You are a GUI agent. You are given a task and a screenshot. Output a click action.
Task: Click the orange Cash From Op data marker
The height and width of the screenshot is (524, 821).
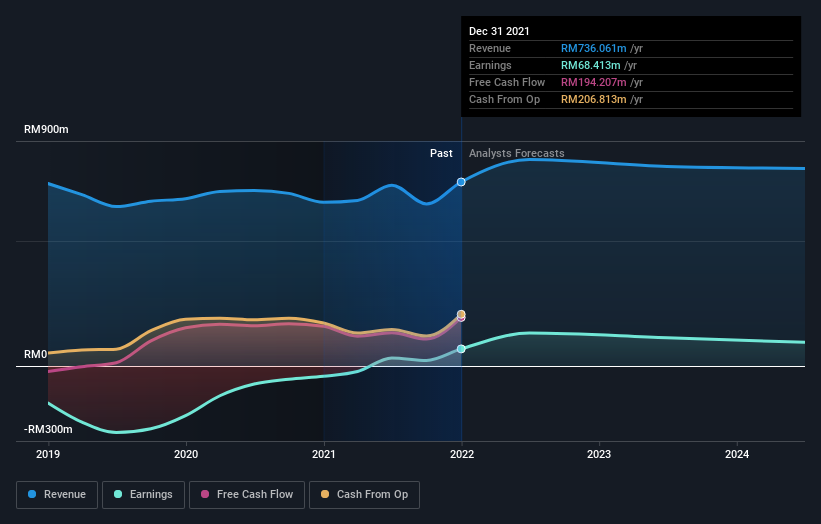pyautogui.click(x=461, y=314)
